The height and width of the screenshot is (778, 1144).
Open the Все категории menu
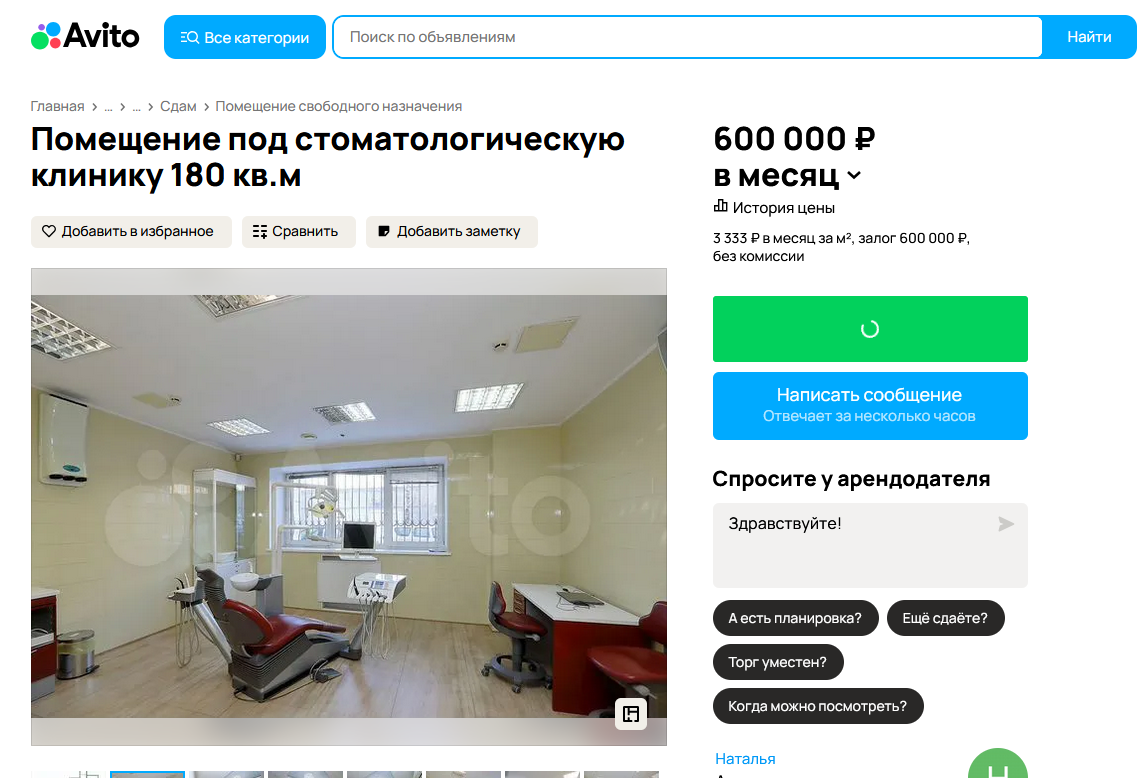tap(244, 37)
